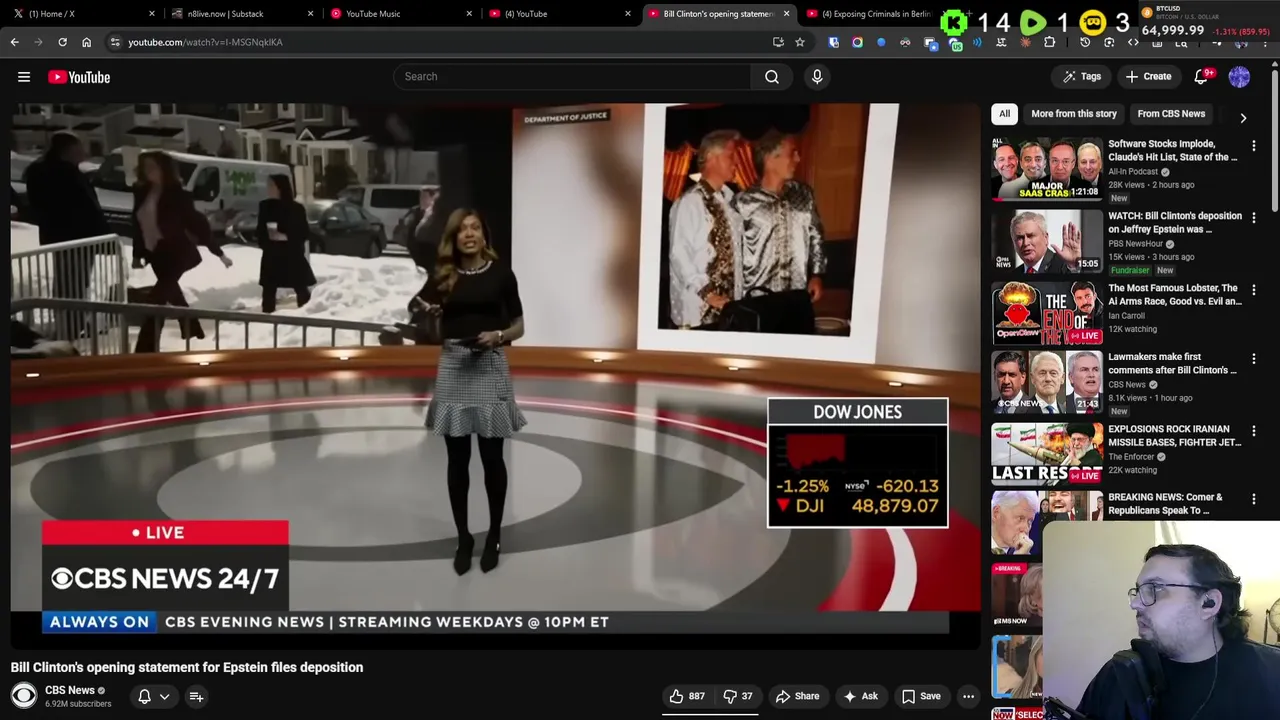
Task: Open options for the WATCH: Bill Clinton's deposition video
Action: pos(1254,218)
